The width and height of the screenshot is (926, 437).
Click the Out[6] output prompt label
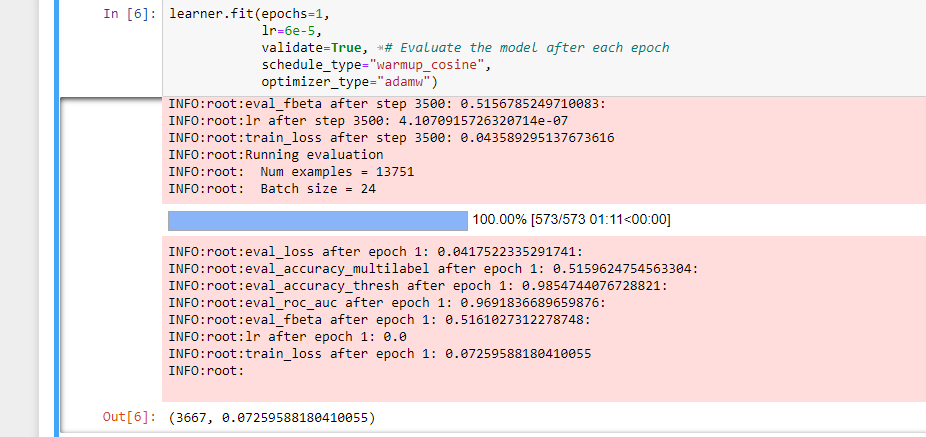(129, 418)
